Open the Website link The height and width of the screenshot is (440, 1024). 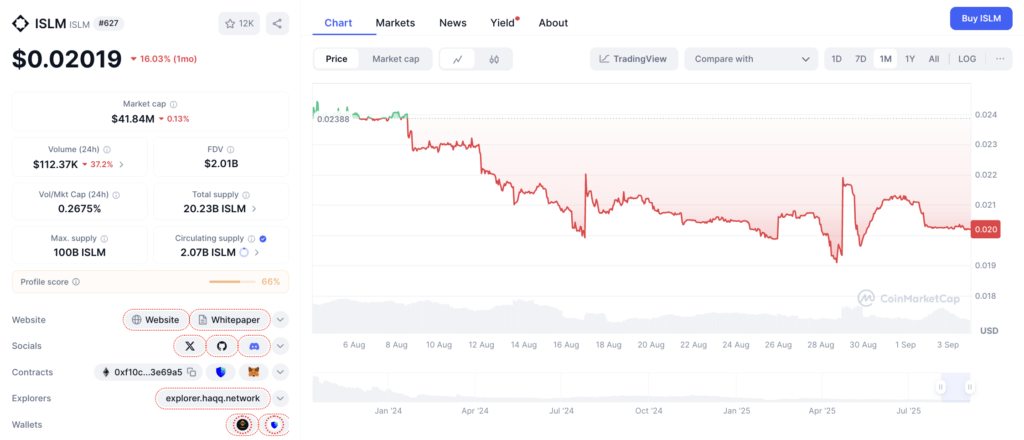155,320
